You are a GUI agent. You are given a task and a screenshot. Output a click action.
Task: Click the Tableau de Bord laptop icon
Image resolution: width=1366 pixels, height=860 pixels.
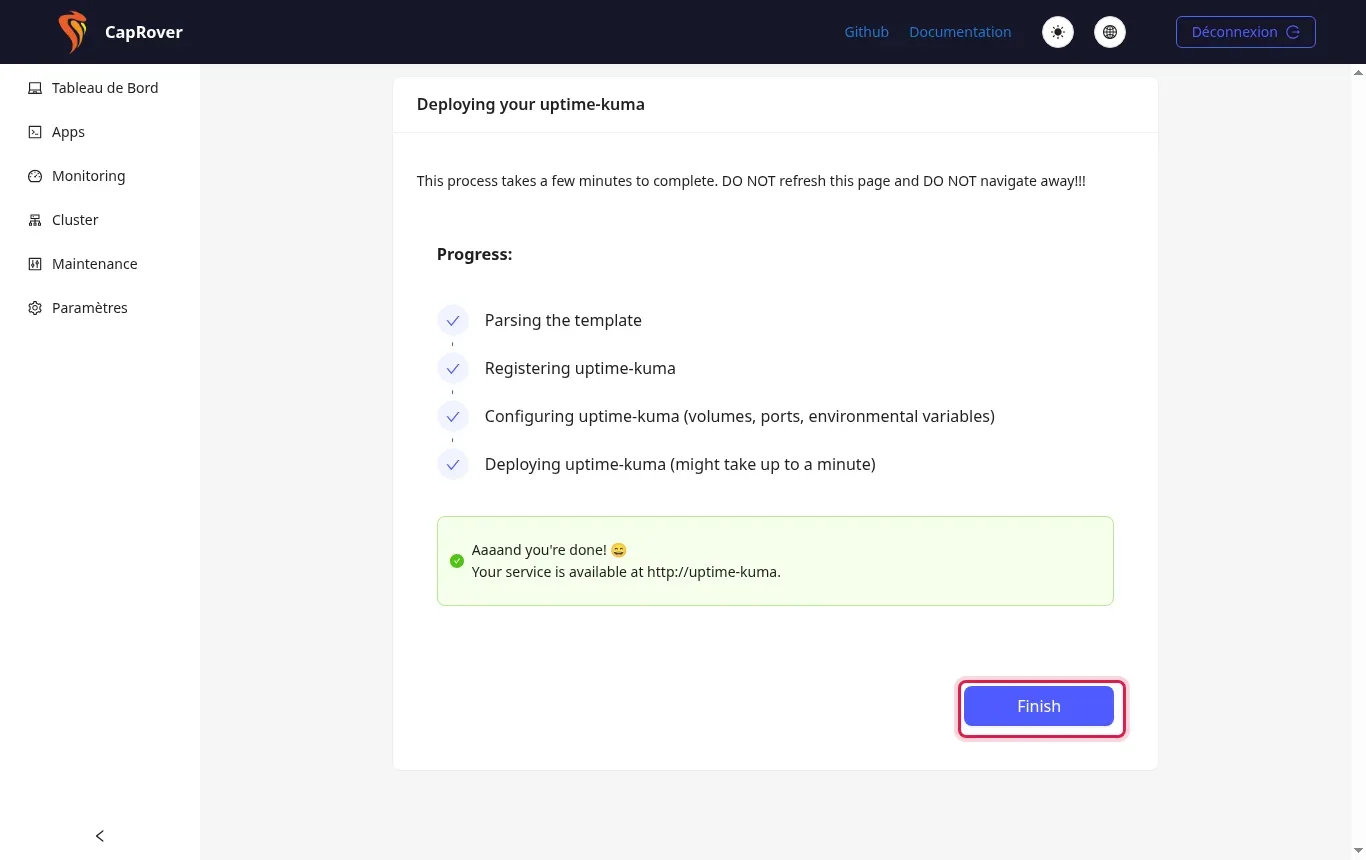(x=35, y=88)
